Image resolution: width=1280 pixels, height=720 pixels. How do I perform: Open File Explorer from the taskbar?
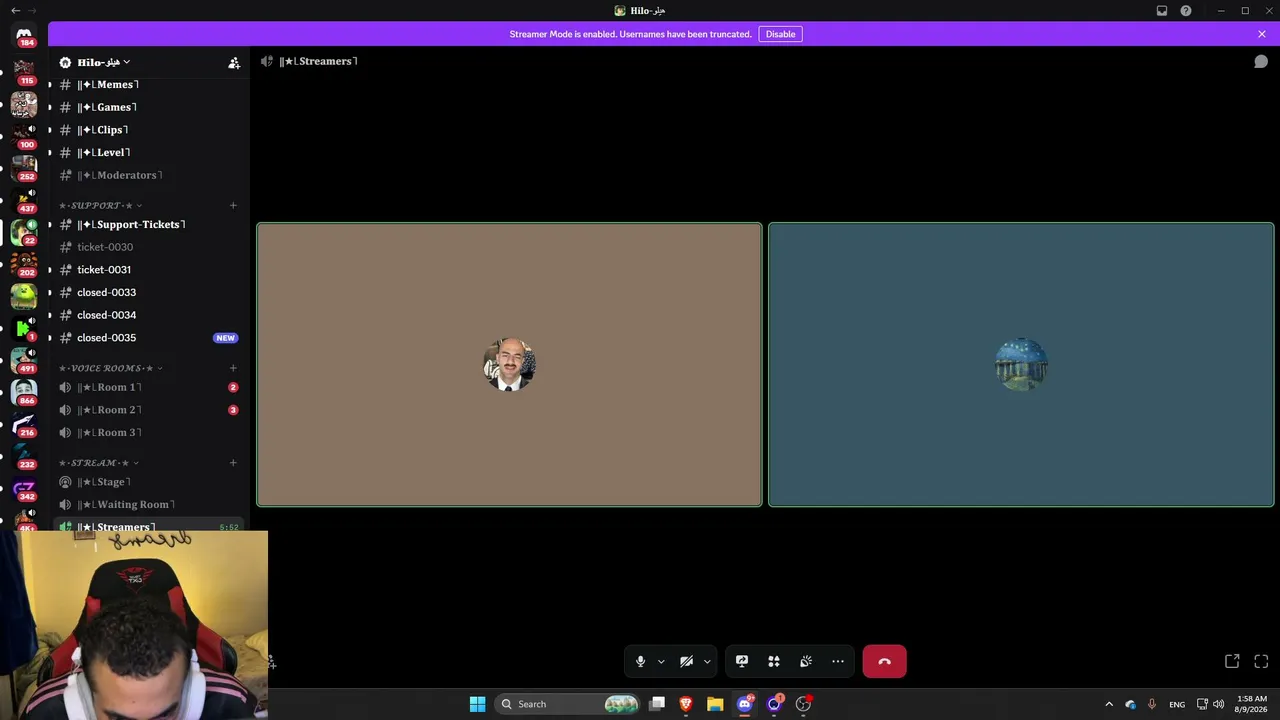[x=715, y=704]
